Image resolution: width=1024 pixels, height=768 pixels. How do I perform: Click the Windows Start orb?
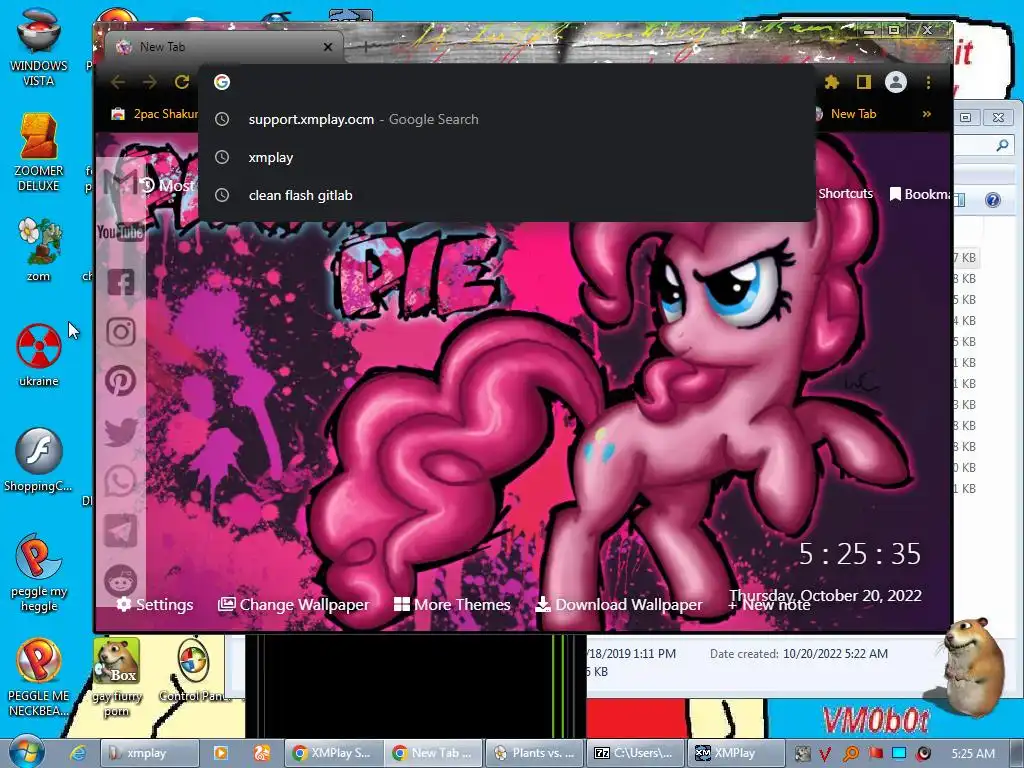(x=26, y=752)
